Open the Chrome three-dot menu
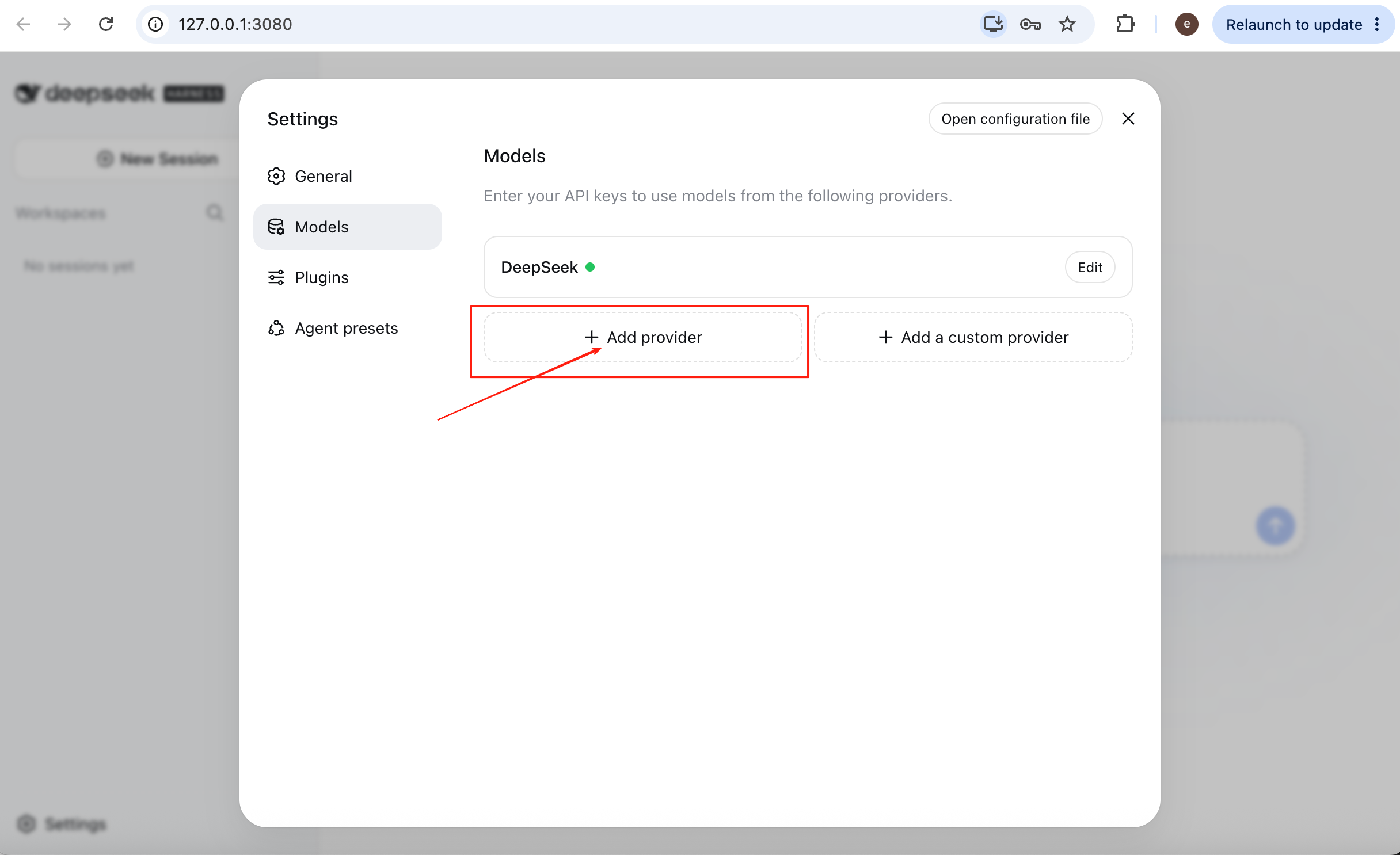The width and height of the screenshot is (1400, 855). [1377, 24]
